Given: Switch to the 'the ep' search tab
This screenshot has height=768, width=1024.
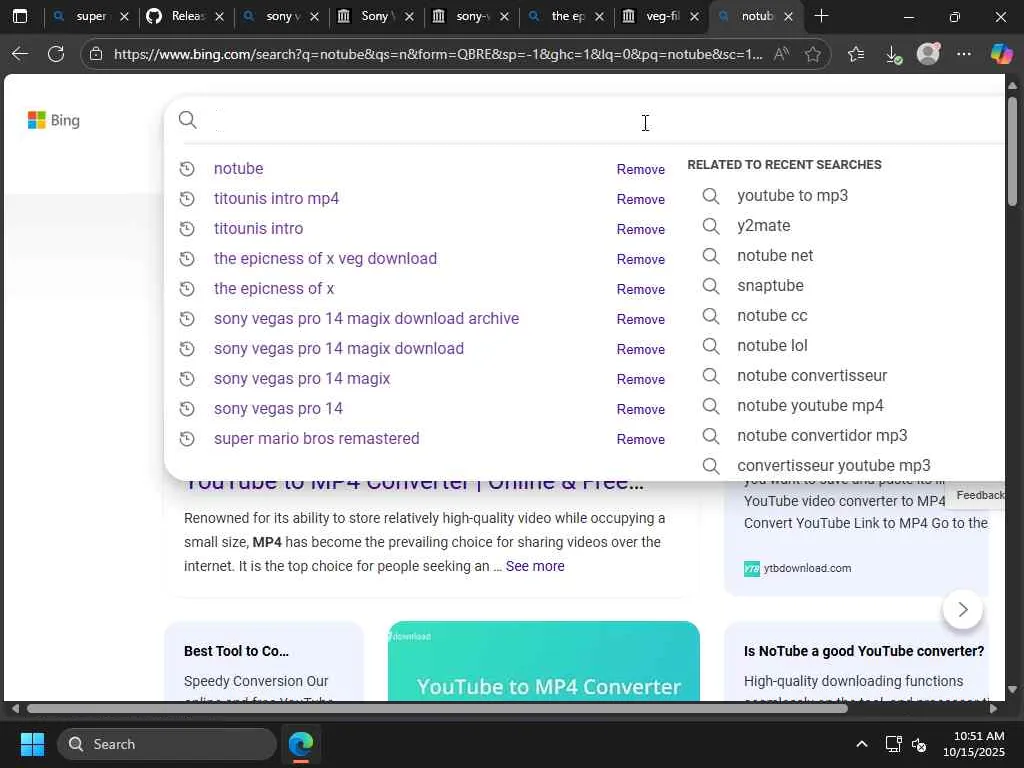Looking at the screenshot, I should click(566, 16).
